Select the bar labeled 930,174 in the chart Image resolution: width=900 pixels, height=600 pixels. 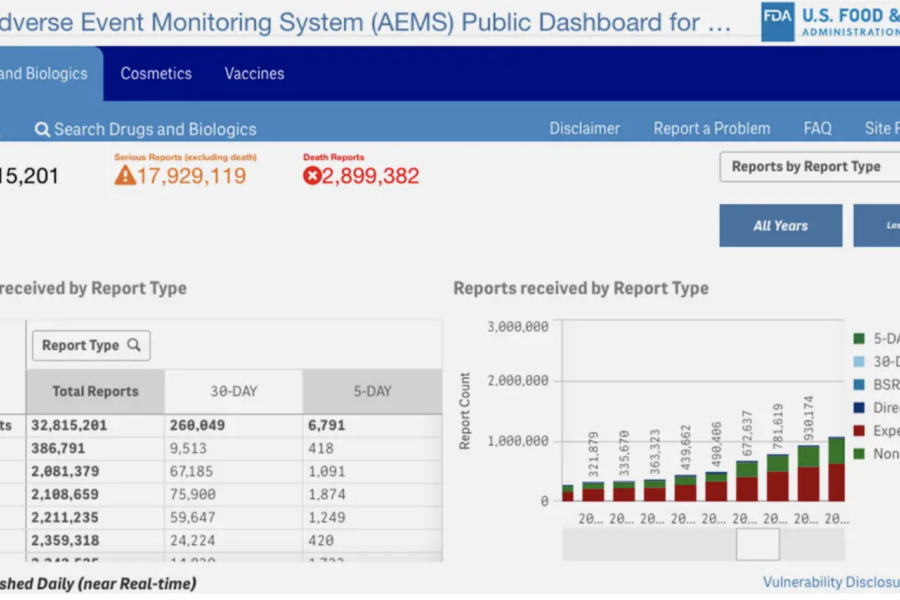[808, 475]
